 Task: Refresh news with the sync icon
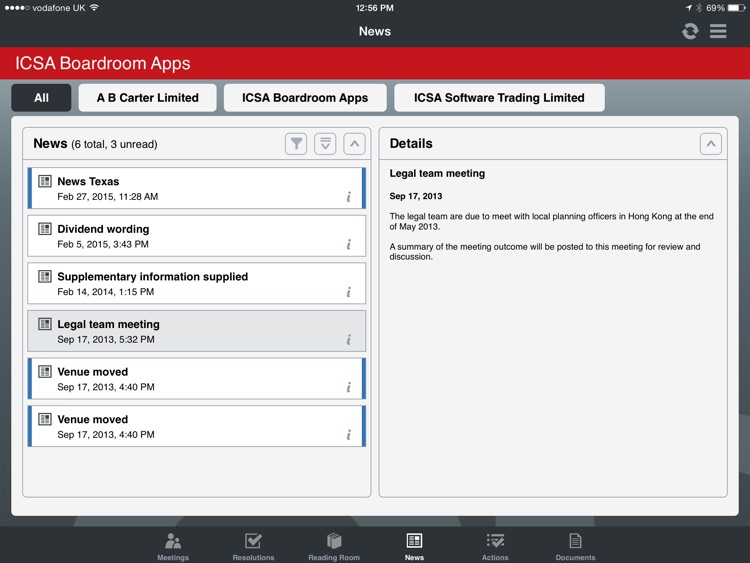coord(690,31)
